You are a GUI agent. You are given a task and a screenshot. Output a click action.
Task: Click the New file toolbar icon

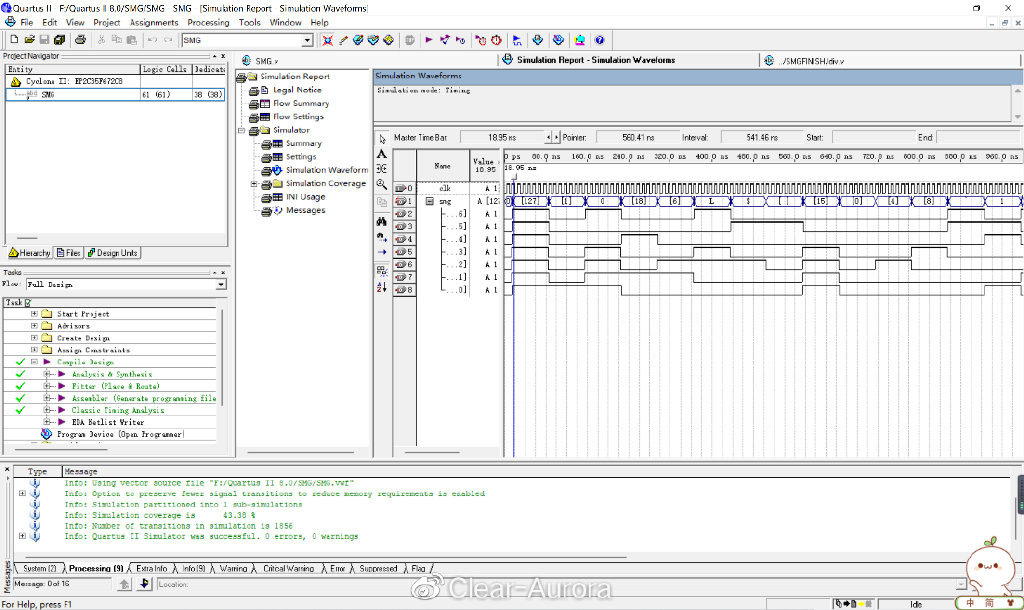14,40
